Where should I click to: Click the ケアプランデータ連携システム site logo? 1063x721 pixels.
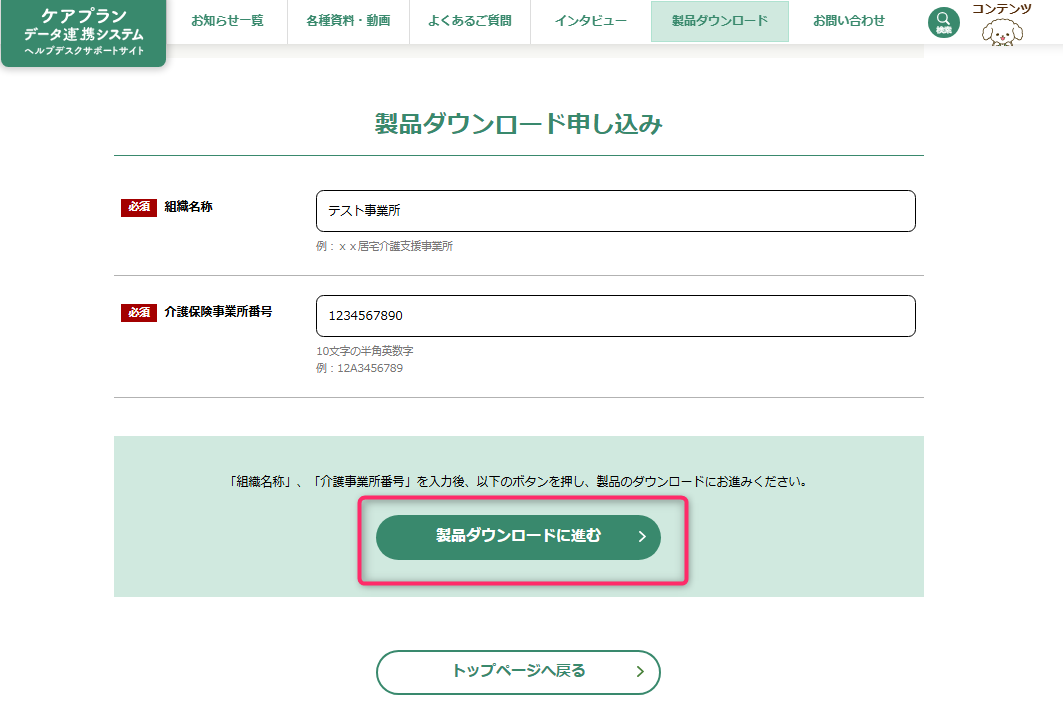pyautogui.click(x=84, y=33)
